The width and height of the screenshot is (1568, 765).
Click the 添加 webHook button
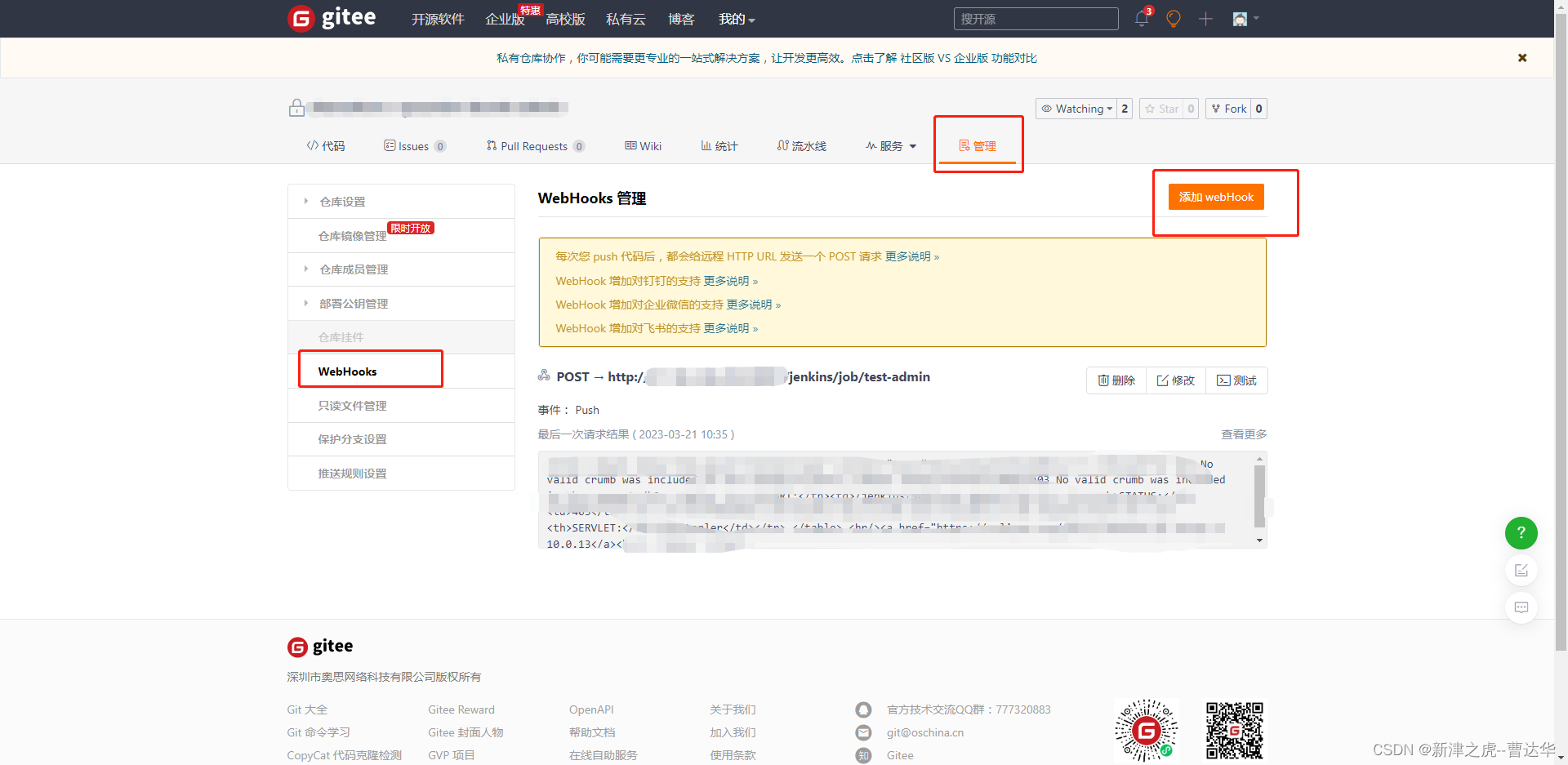click(x=1216, y=197)
